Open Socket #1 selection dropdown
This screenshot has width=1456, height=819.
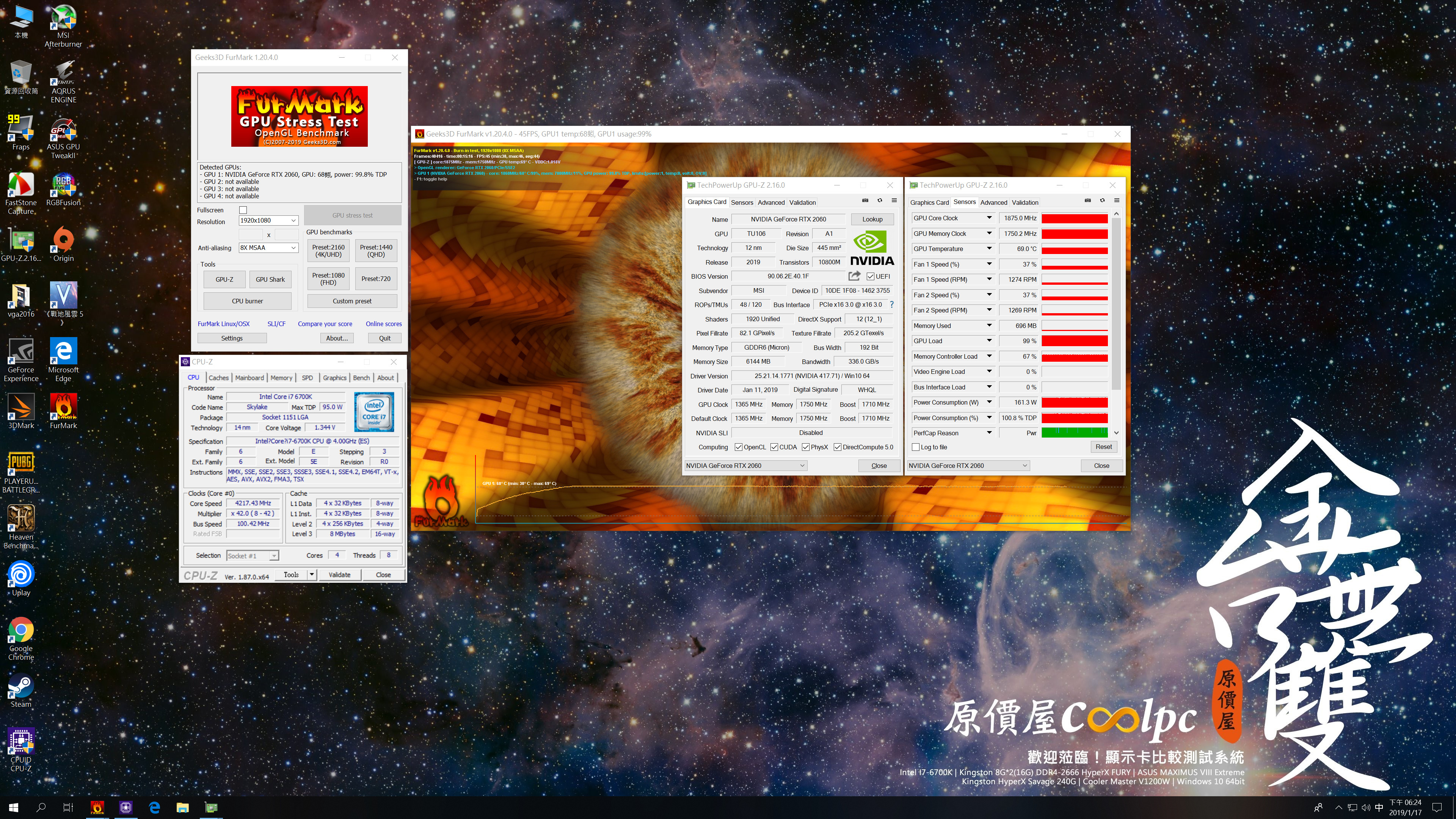(x=253, y=555)
